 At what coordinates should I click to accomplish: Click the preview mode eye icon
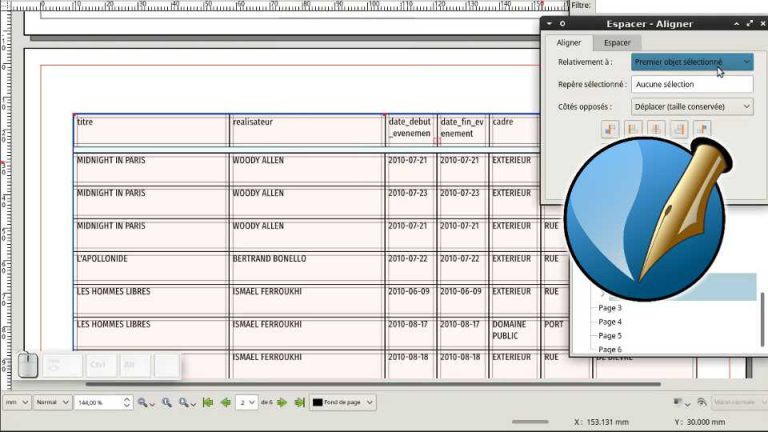702,402
